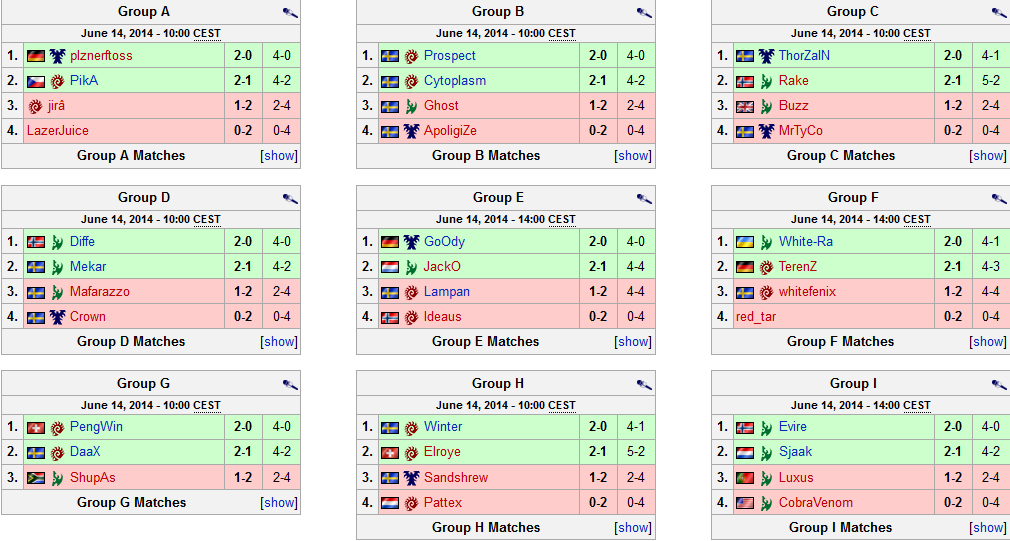
Task: Click the South African flag beside ShupAs
Action: pyautogui.click(x=36, y=478)
